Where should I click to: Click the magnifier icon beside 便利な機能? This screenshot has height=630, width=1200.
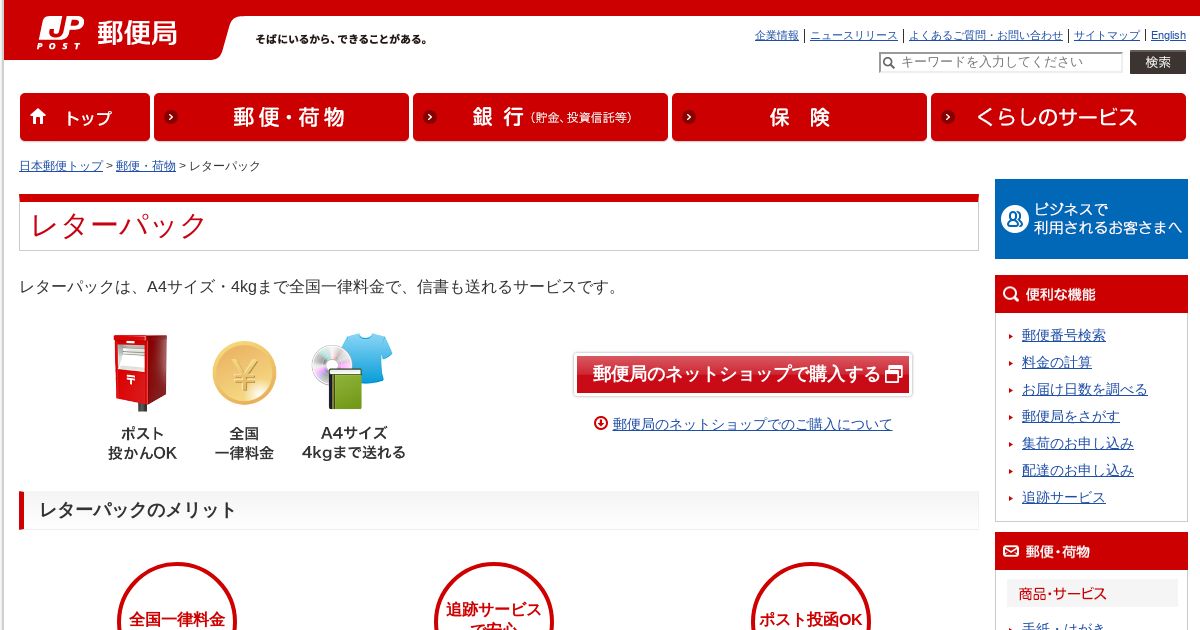point(1010,294)
